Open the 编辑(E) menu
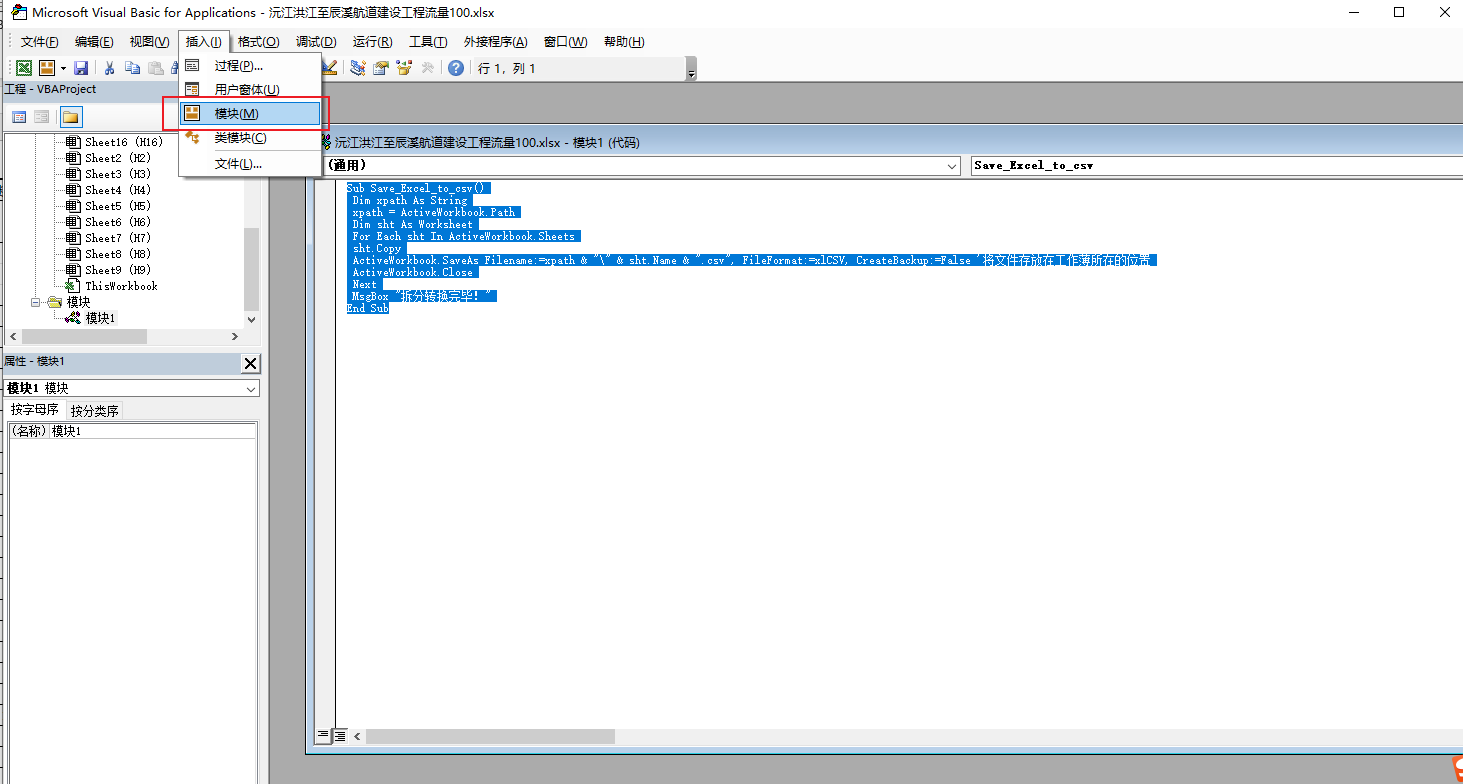Screen dimensions: 1463x784 click(94, 42)
